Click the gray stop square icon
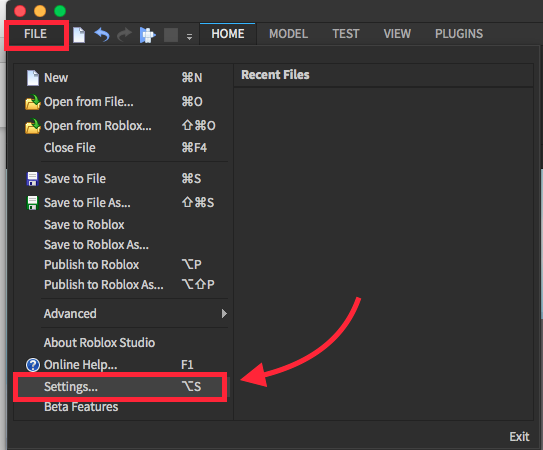Screen dimensions: 543x450 [171, 35]
